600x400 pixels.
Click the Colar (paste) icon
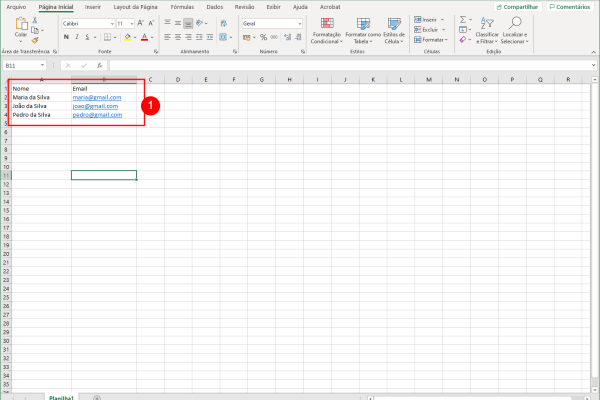(x=21, y=25)
